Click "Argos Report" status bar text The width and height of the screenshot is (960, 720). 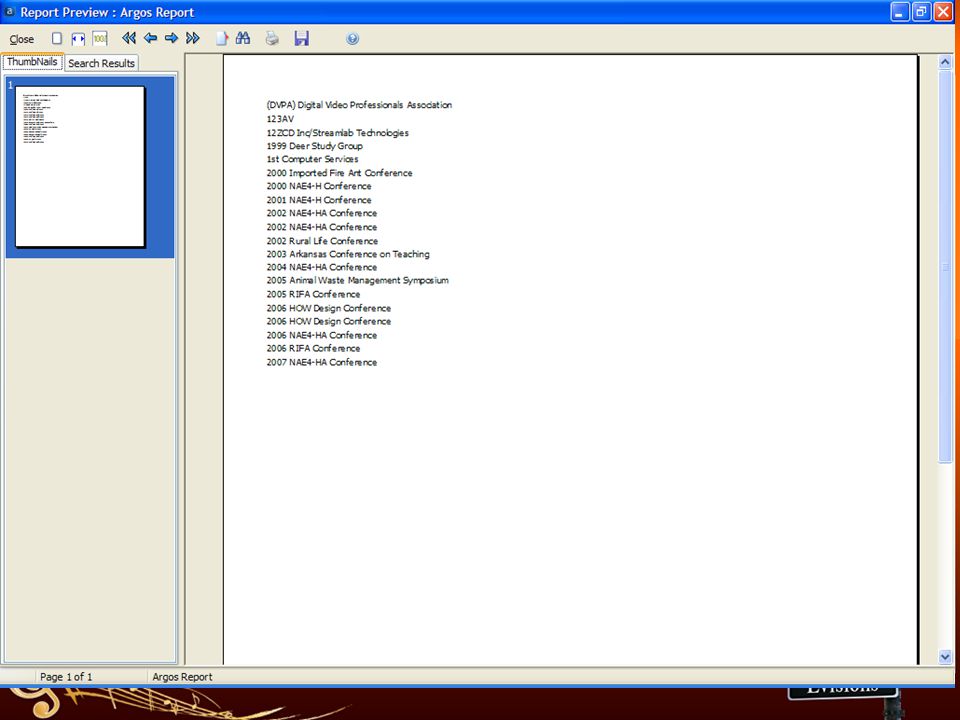point(182,677)
